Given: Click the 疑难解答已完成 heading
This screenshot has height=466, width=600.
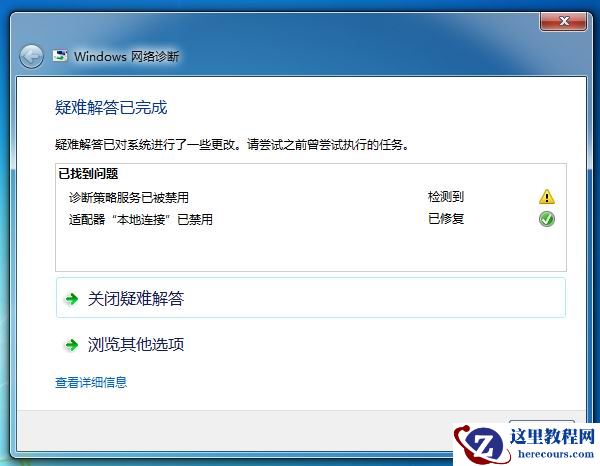Looking at the screenshot, I should point(111,108).
